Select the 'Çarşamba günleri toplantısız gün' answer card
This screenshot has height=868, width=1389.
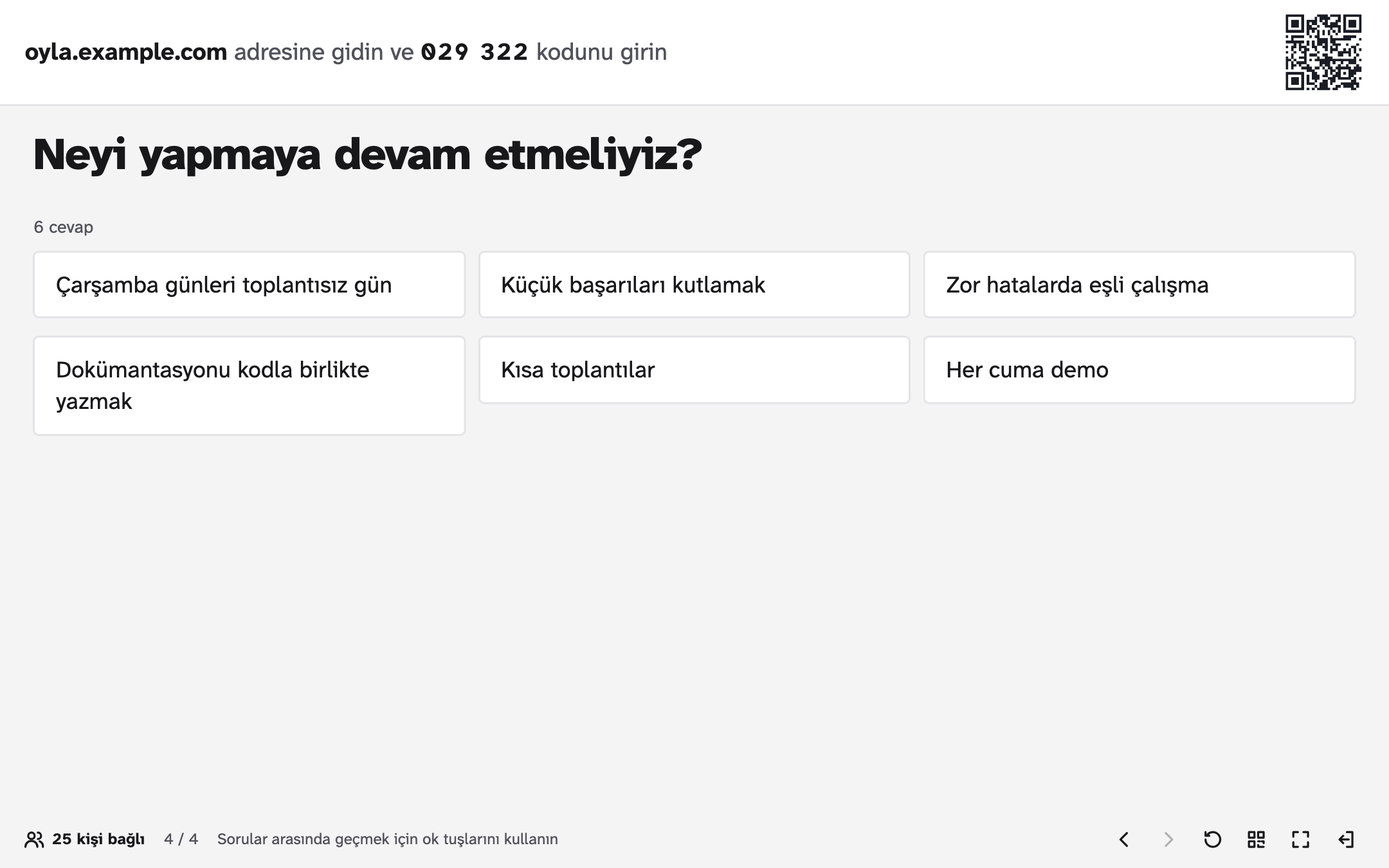250,285
